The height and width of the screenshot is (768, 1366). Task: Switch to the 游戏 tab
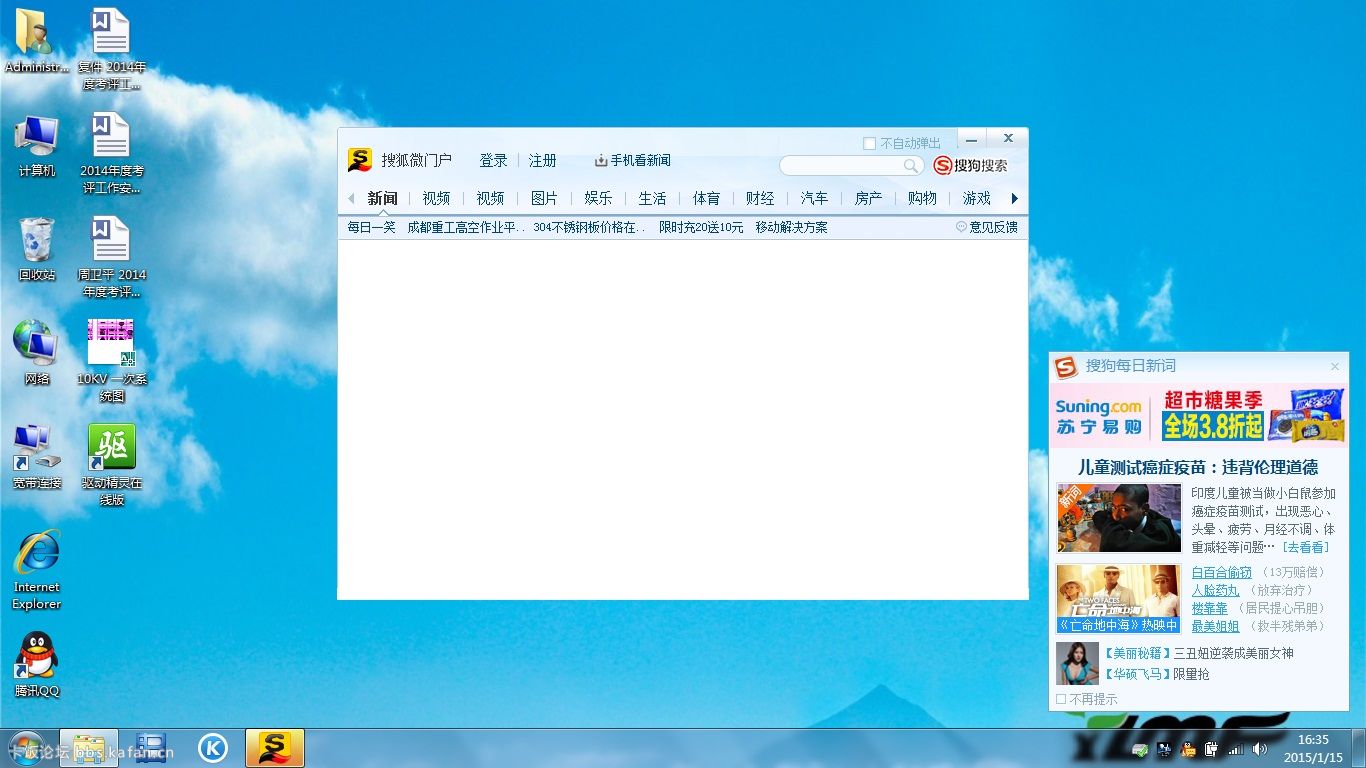976,198
